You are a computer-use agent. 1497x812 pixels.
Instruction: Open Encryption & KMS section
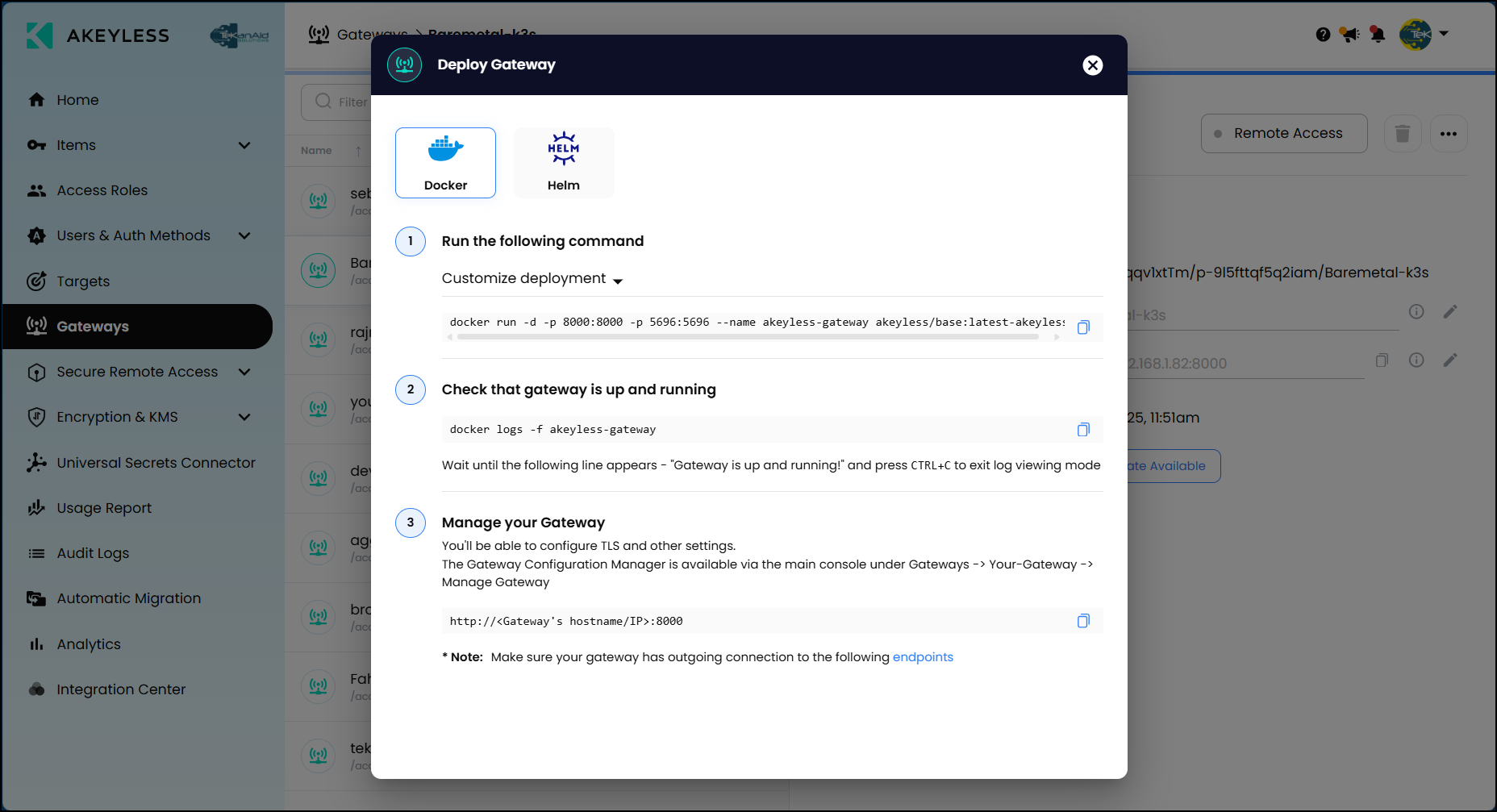click(117, 417)
